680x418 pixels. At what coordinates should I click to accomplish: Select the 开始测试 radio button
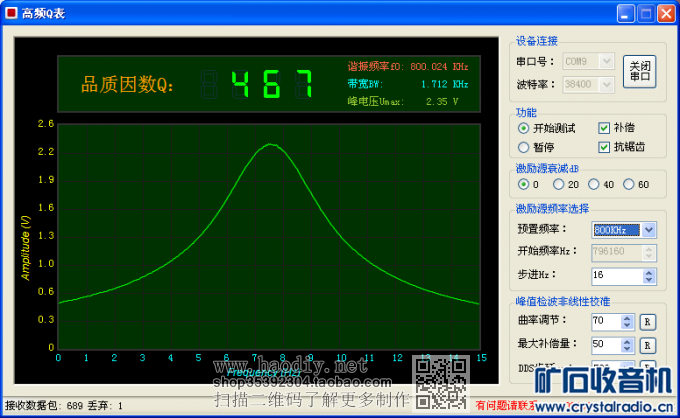(524, 128)
